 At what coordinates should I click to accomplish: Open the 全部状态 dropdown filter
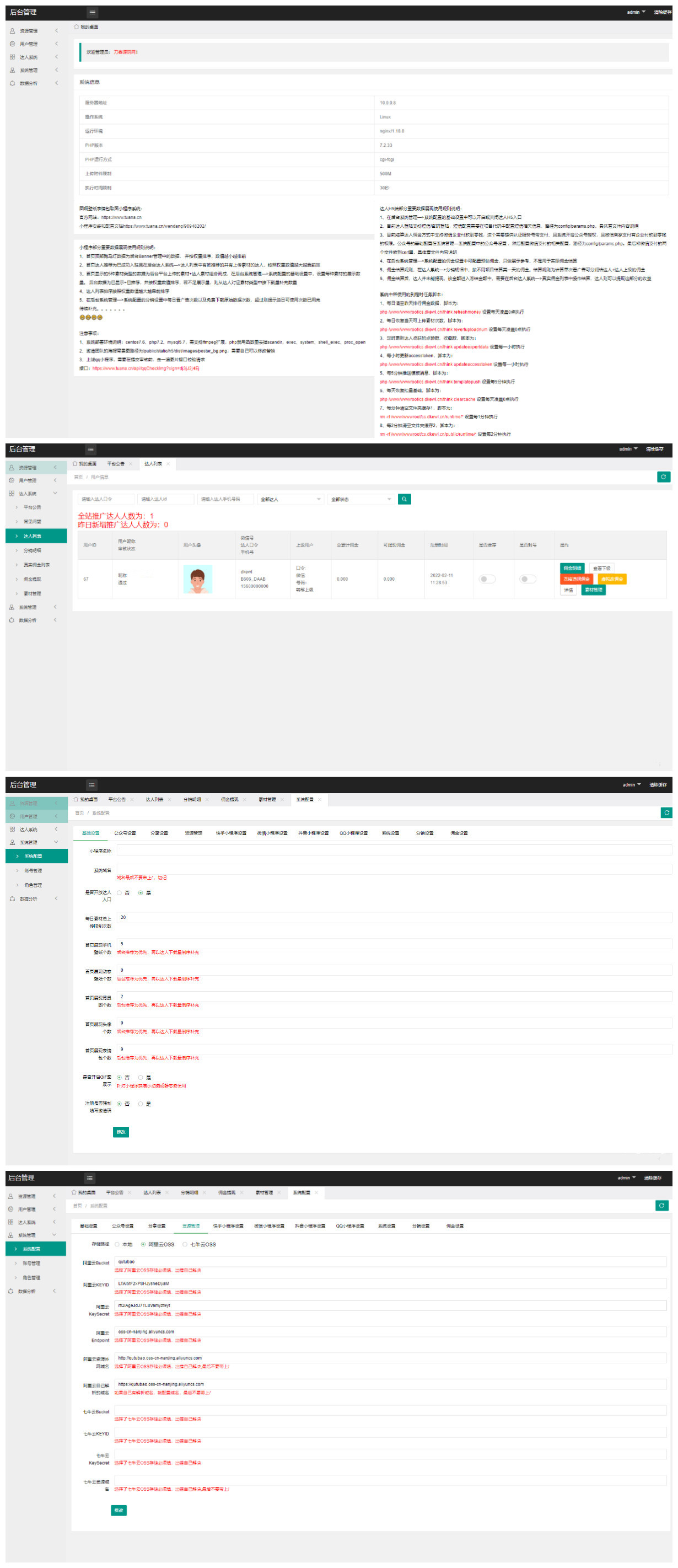360,499
